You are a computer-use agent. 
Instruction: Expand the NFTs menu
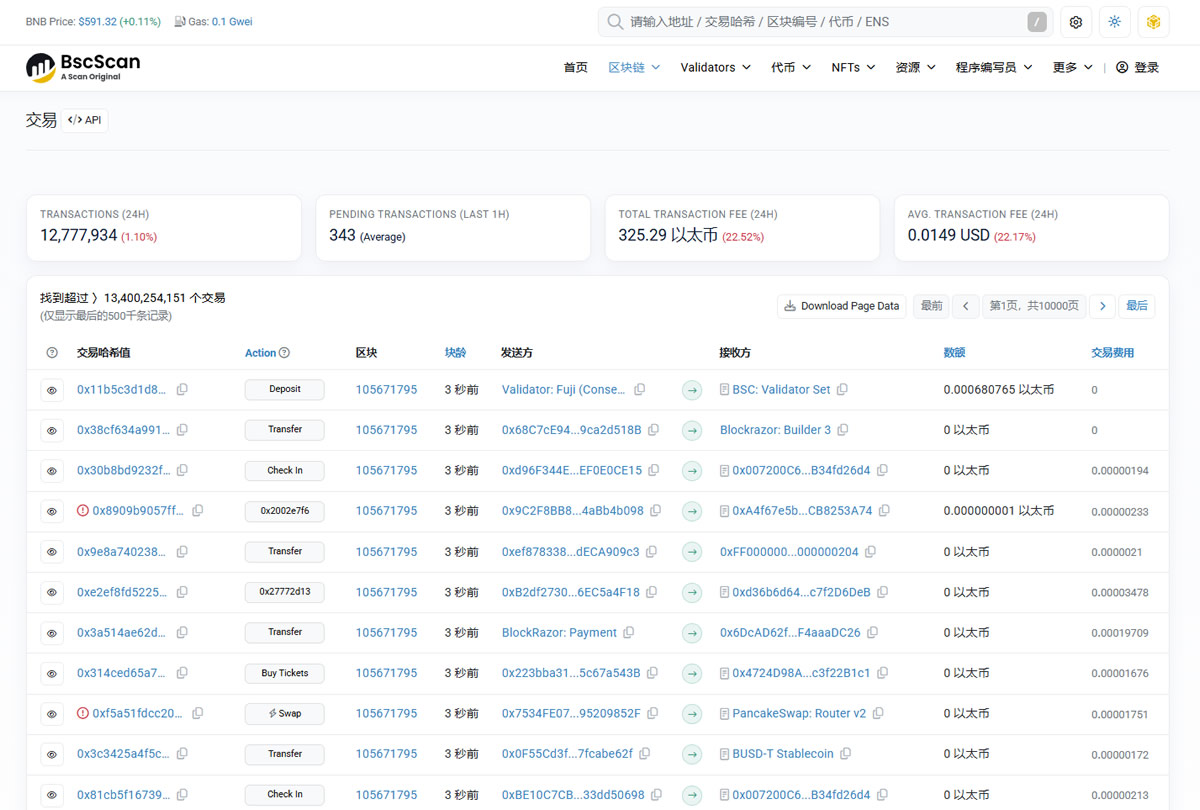(x=853, y=67)
